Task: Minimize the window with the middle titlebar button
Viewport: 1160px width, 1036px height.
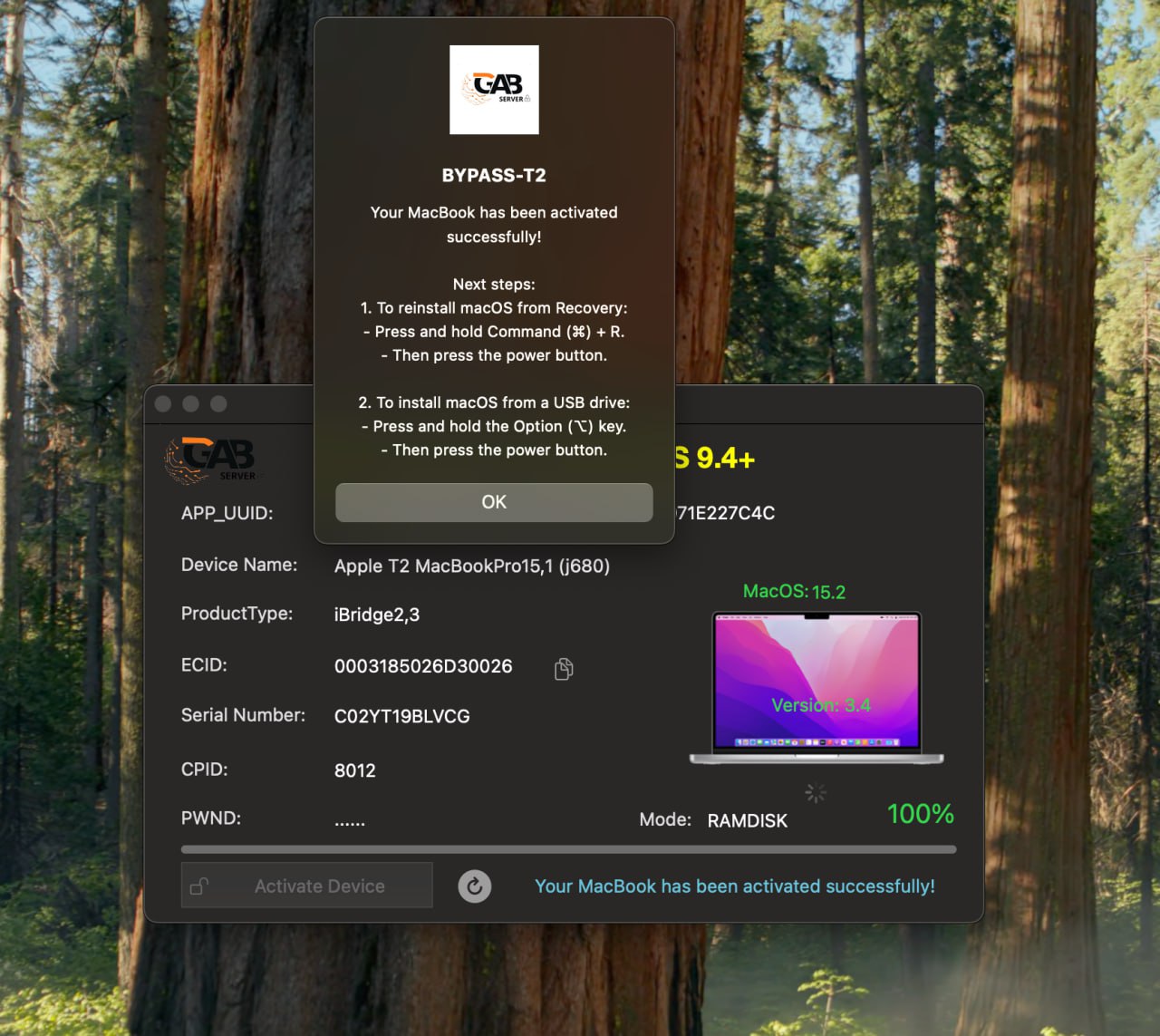Action: pyautogui.click(x=191, y=404)
